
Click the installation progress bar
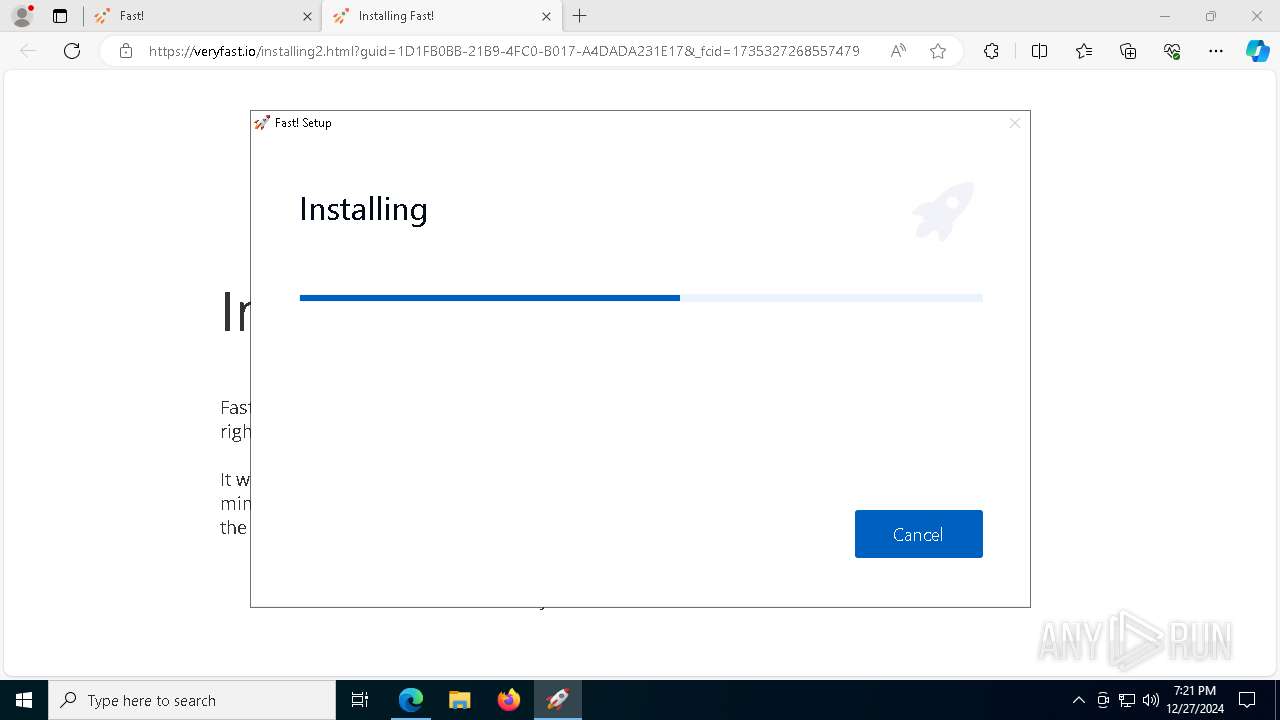click(641, 298)
